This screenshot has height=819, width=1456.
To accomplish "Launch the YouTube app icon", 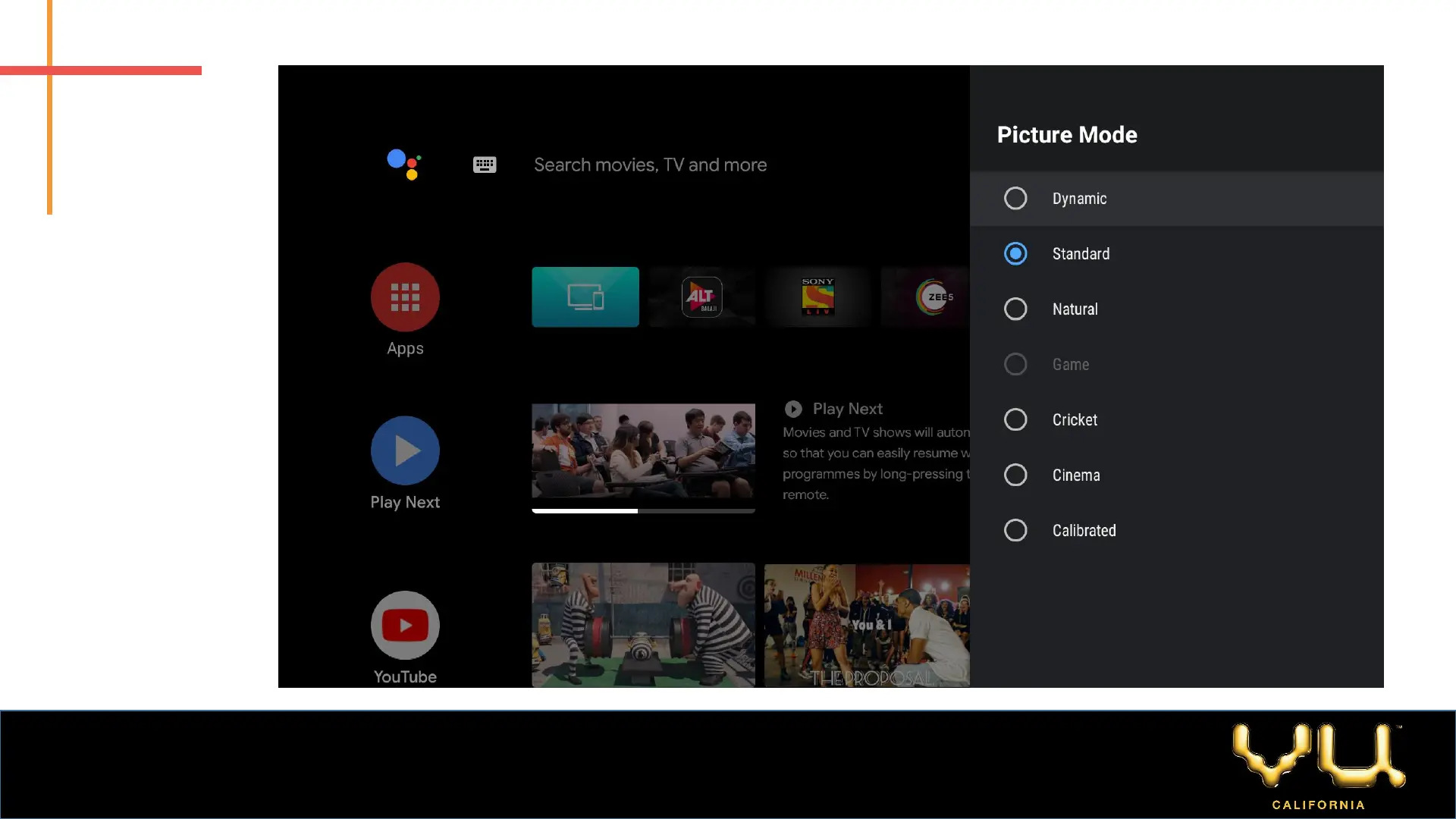I will tap(405, 625).
